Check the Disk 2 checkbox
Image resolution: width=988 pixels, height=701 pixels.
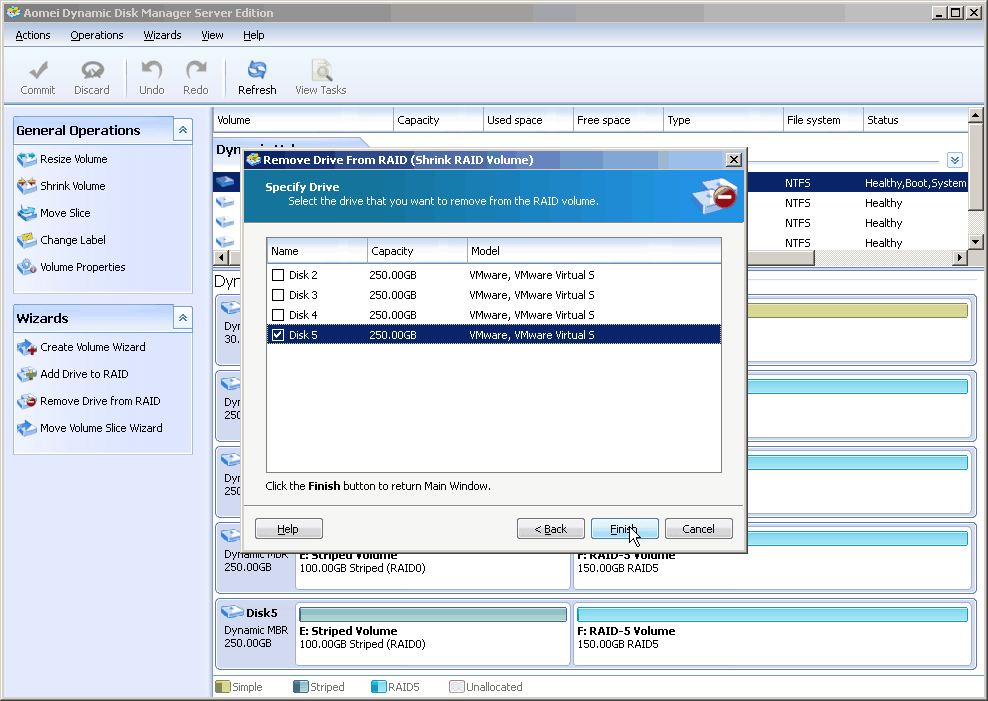pos(278,275)
